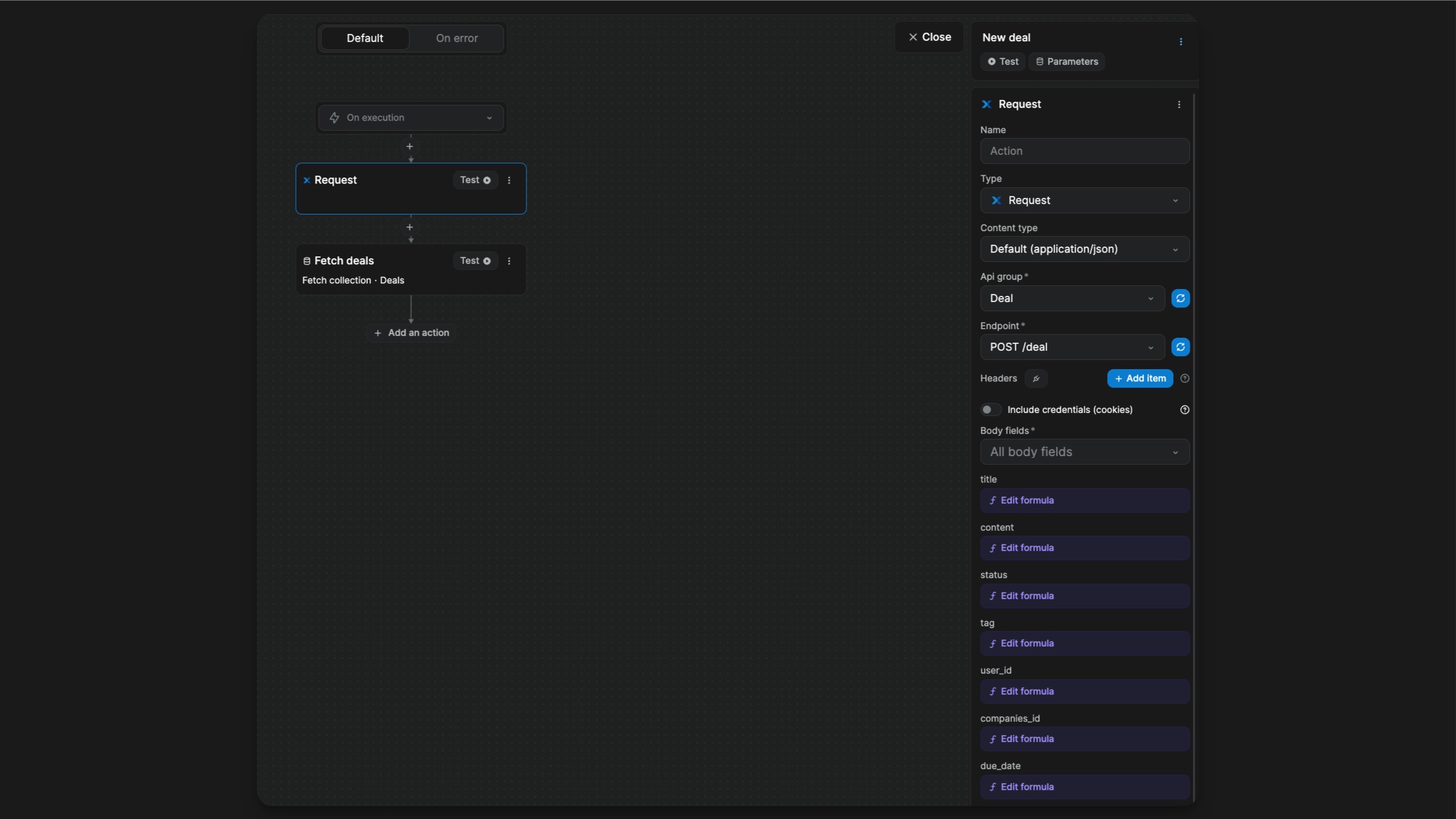Click the help icon beside Include credentials
This screenshot has height=819, width=1456.
1184,409
